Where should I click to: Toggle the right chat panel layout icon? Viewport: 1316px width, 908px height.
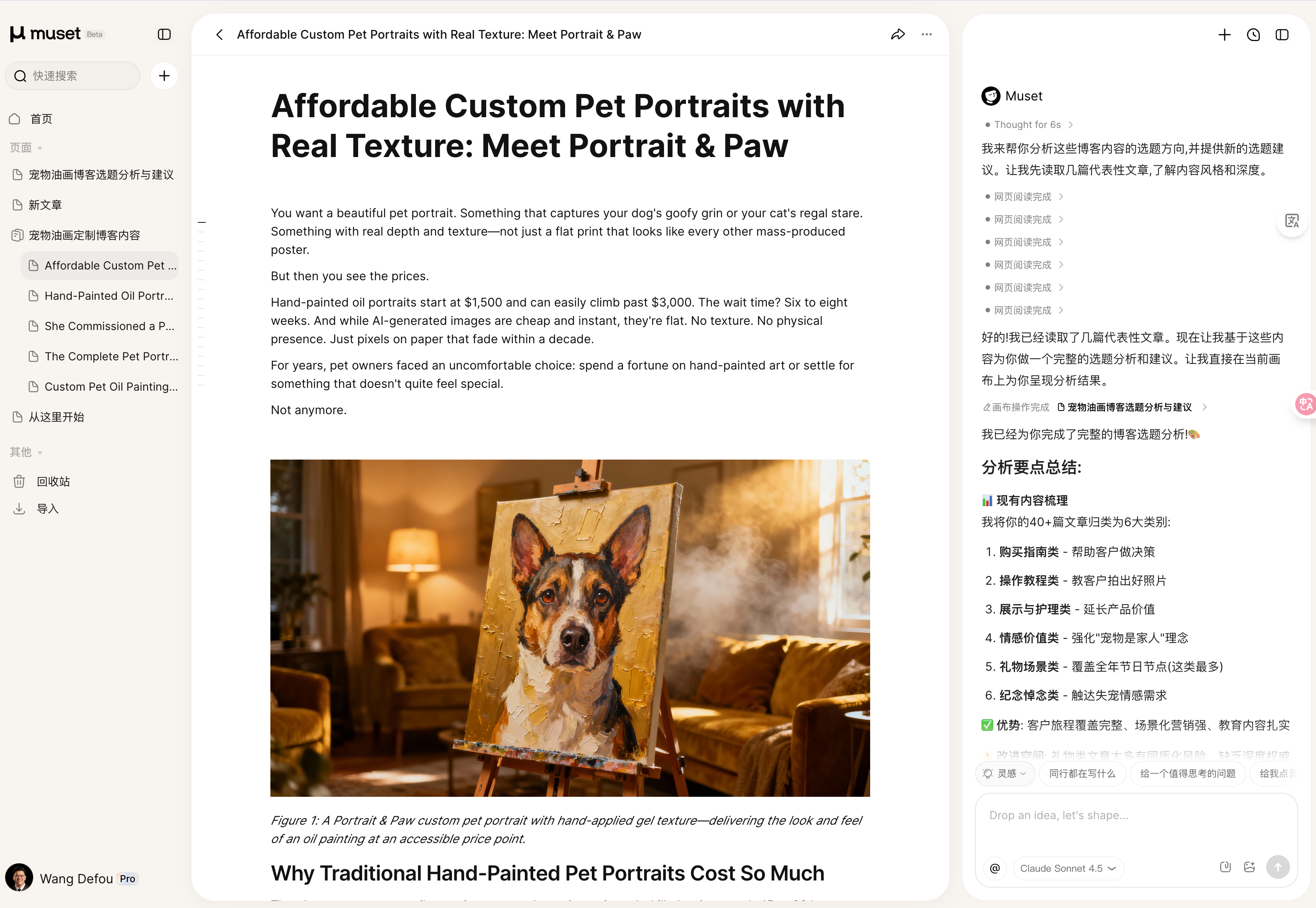1281,35
